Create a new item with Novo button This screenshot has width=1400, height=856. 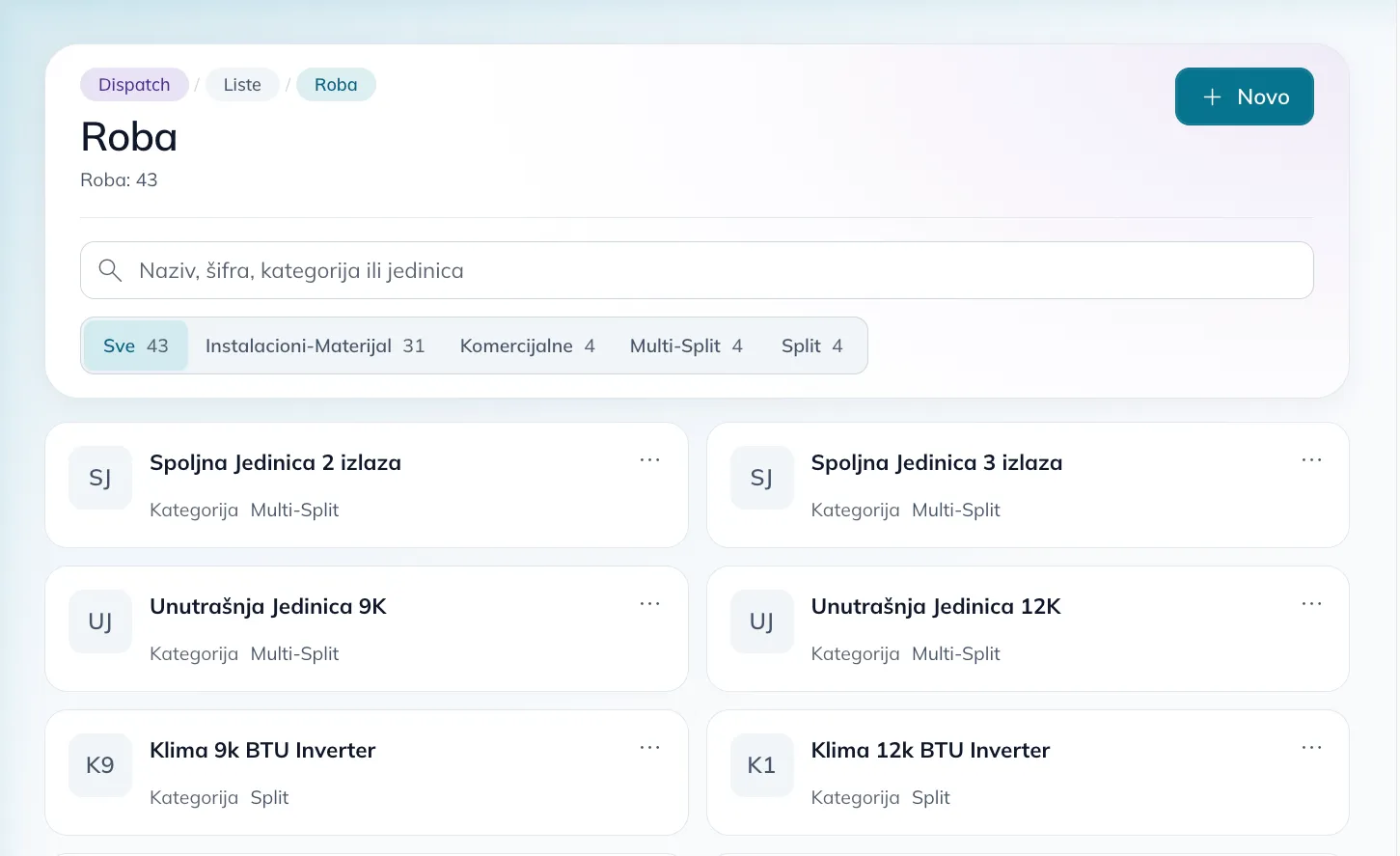1245,97
